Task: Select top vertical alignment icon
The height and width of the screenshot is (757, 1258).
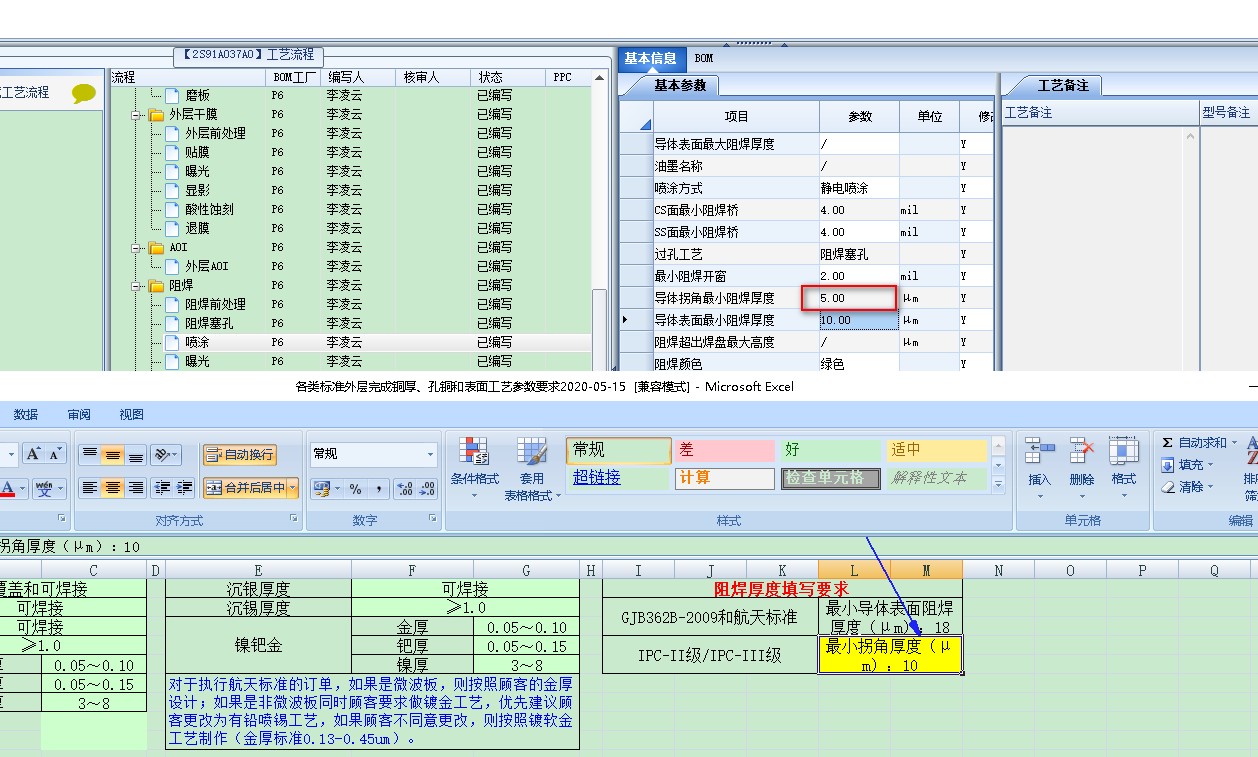Action: coord(90,455)
